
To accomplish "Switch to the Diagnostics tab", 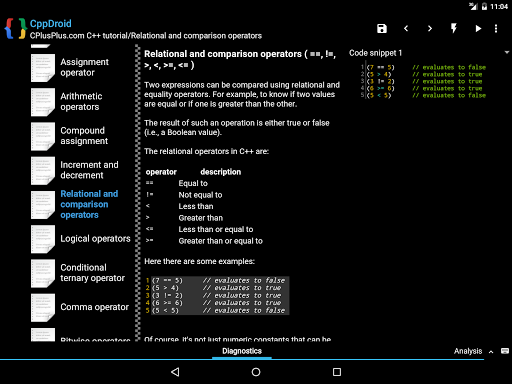I will (242, 351).
